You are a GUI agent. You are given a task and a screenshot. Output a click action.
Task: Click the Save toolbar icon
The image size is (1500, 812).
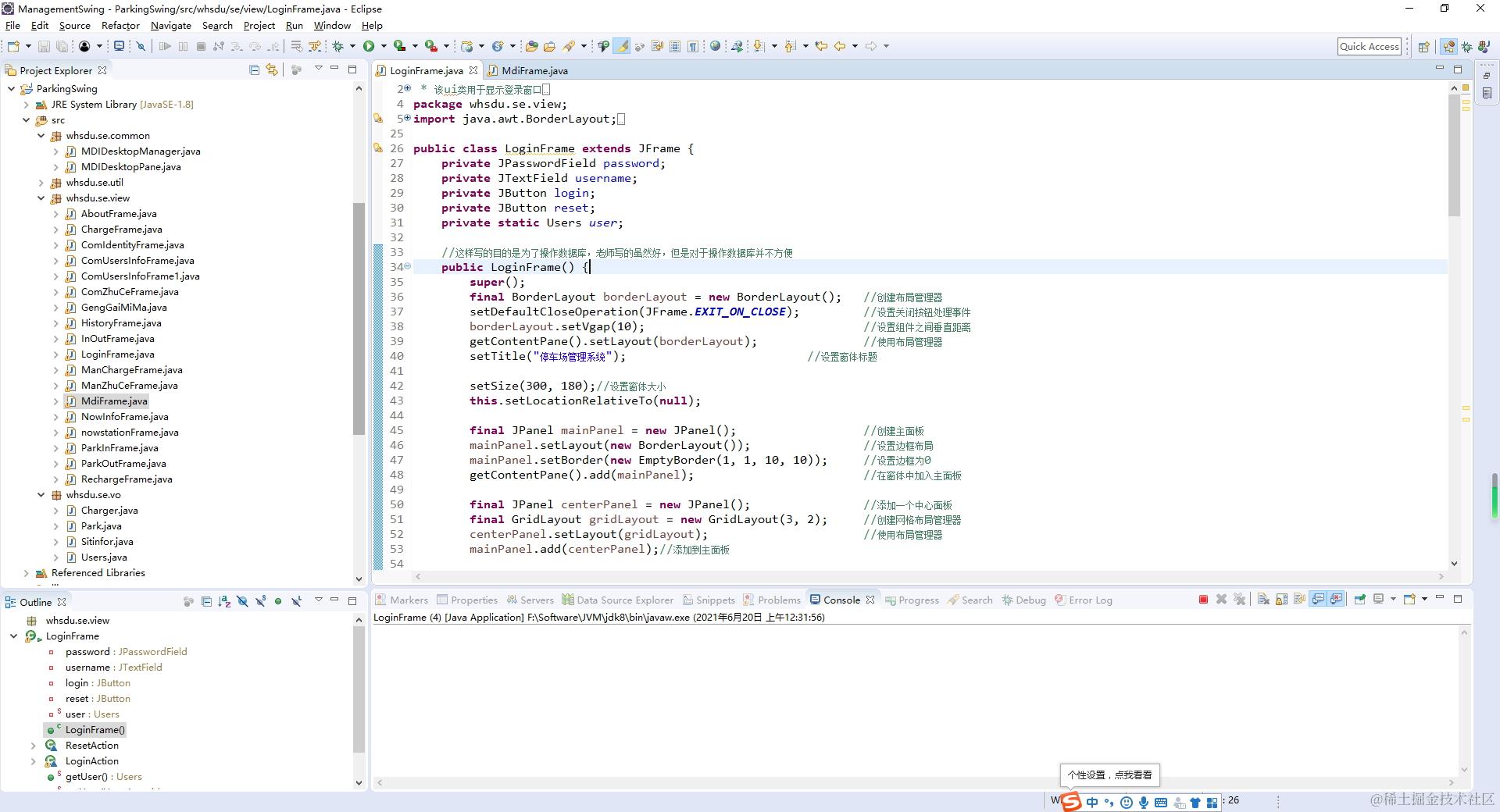pyautogui.click(x=44, y=46)
